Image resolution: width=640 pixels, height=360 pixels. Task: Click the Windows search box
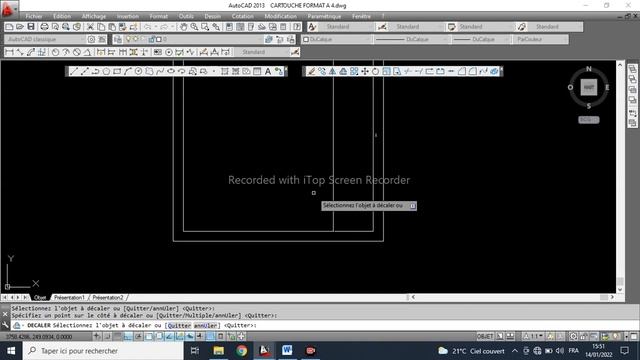click(103, 351)
